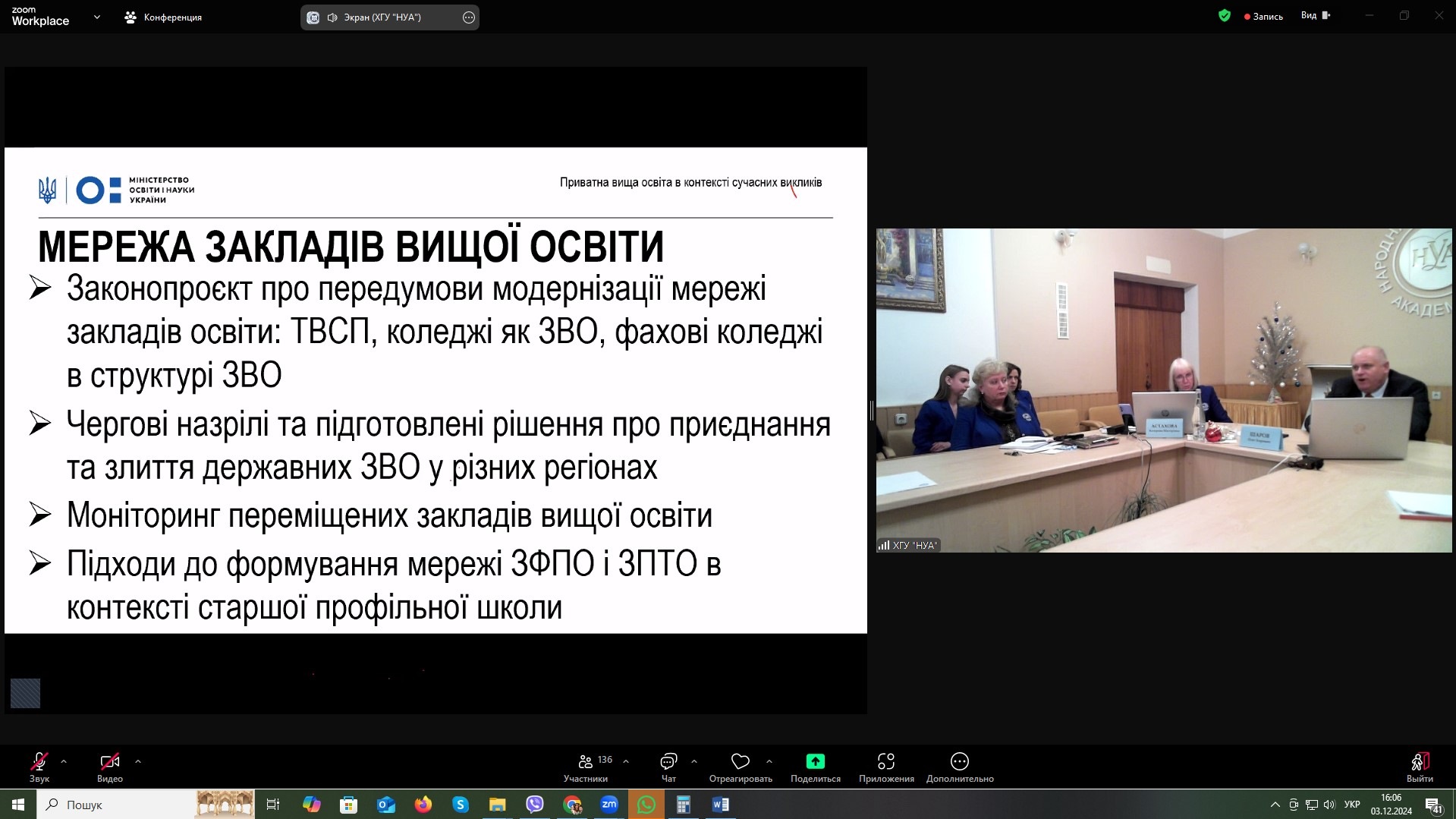This screenshot has width=1456, height=819.
Task: Click the Пошук search box in taskbar
Action: 114,805
